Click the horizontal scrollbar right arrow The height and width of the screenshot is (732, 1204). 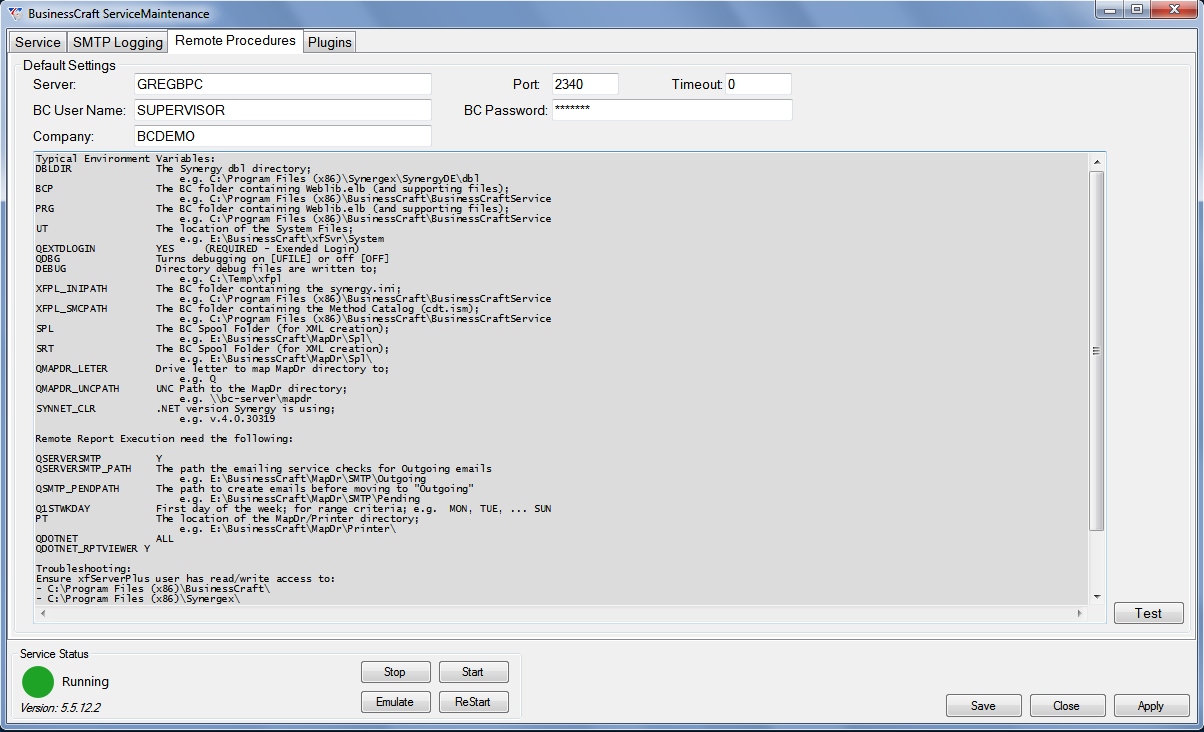(1080, 613)
